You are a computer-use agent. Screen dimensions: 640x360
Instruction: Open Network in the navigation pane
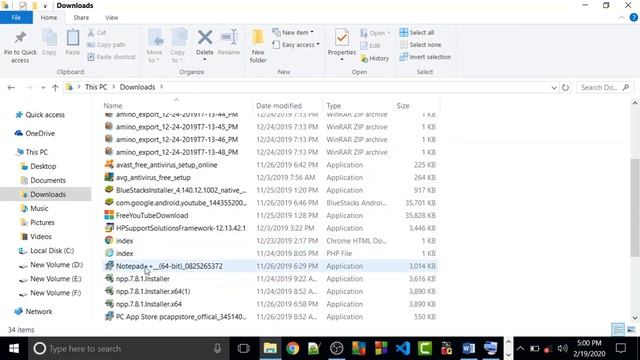[39, 311]
